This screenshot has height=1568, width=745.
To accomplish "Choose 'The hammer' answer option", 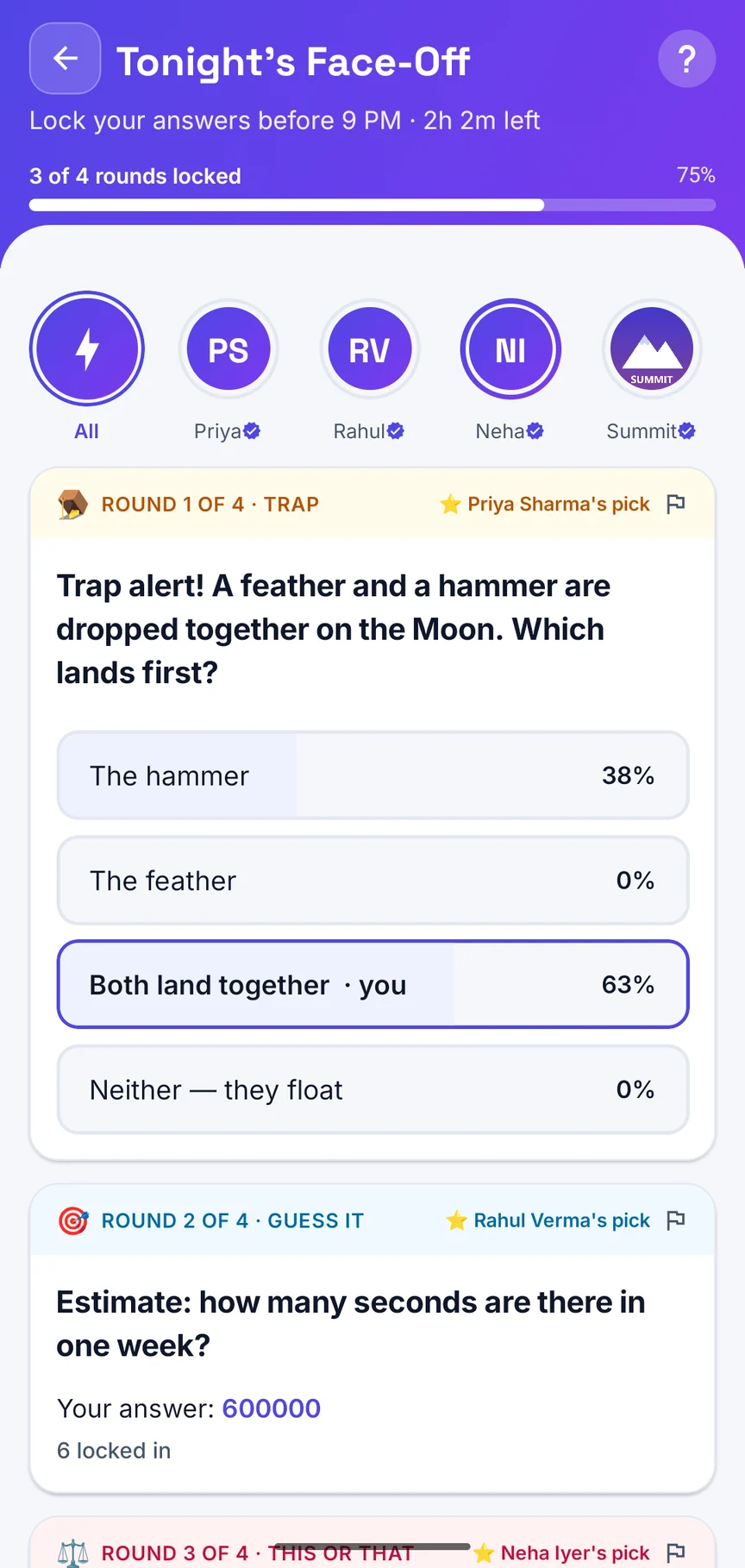I will [372, 775].
